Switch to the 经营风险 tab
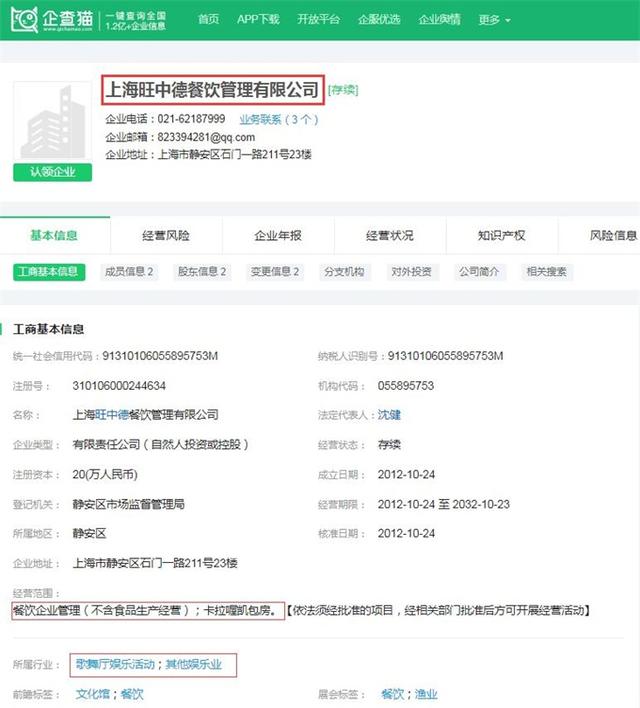640x708 pixels. (166, 235)
